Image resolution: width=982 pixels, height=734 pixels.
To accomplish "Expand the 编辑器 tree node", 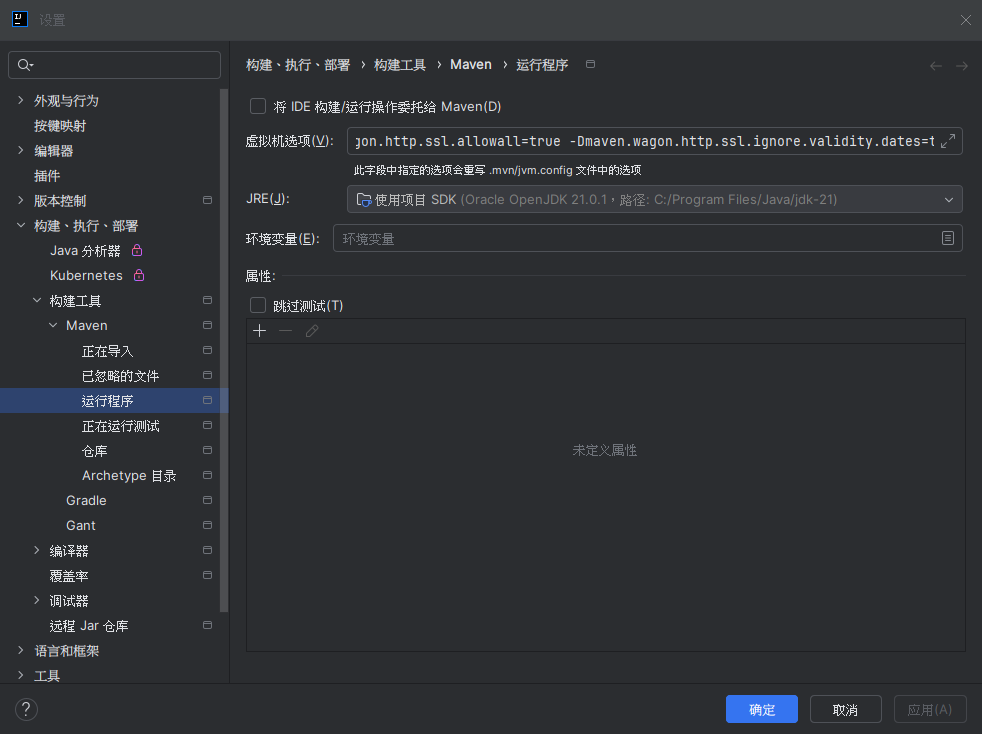I will [x=21, y=150].
